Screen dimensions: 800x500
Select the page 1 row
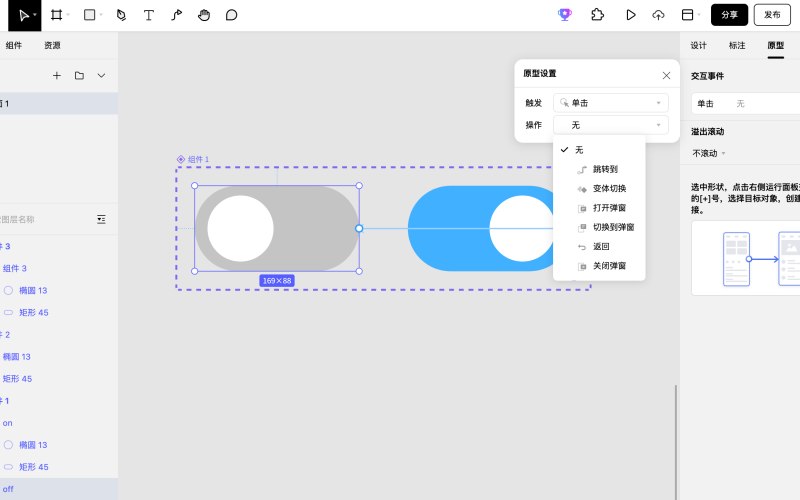[59, 104]
